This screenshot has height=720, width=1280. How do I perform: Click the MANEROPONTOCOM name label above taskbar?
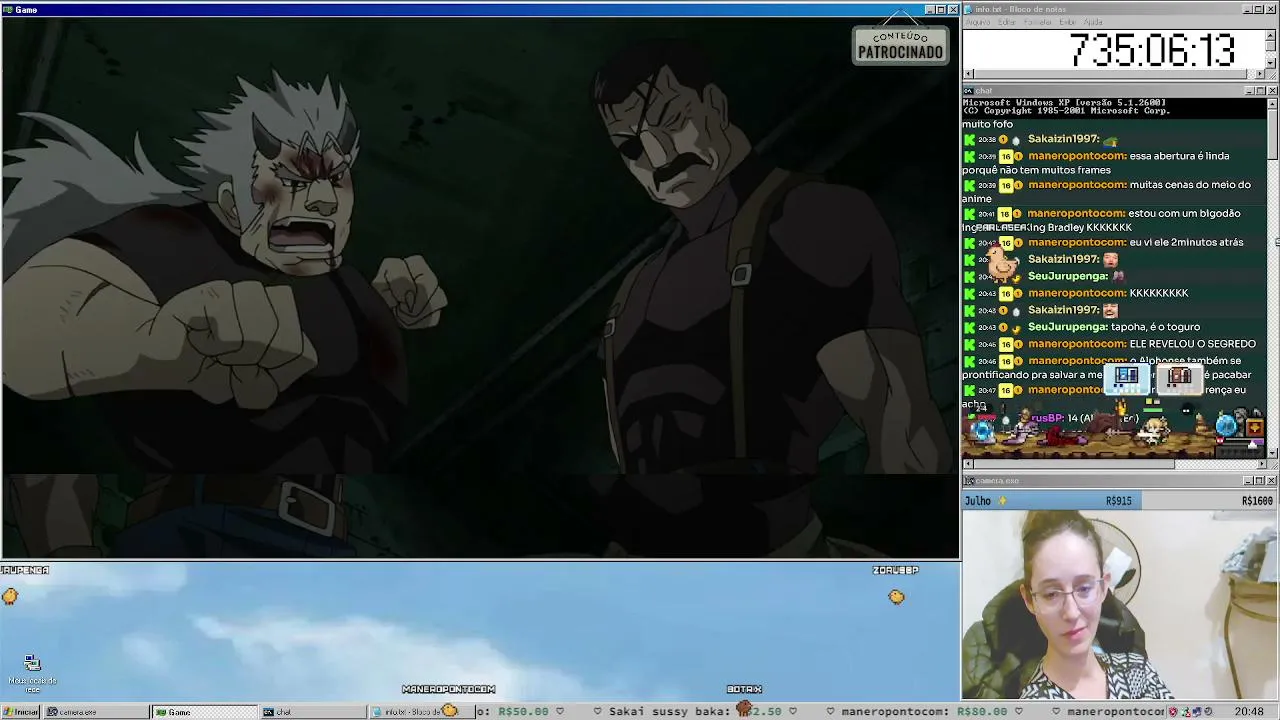coord(449,689)
